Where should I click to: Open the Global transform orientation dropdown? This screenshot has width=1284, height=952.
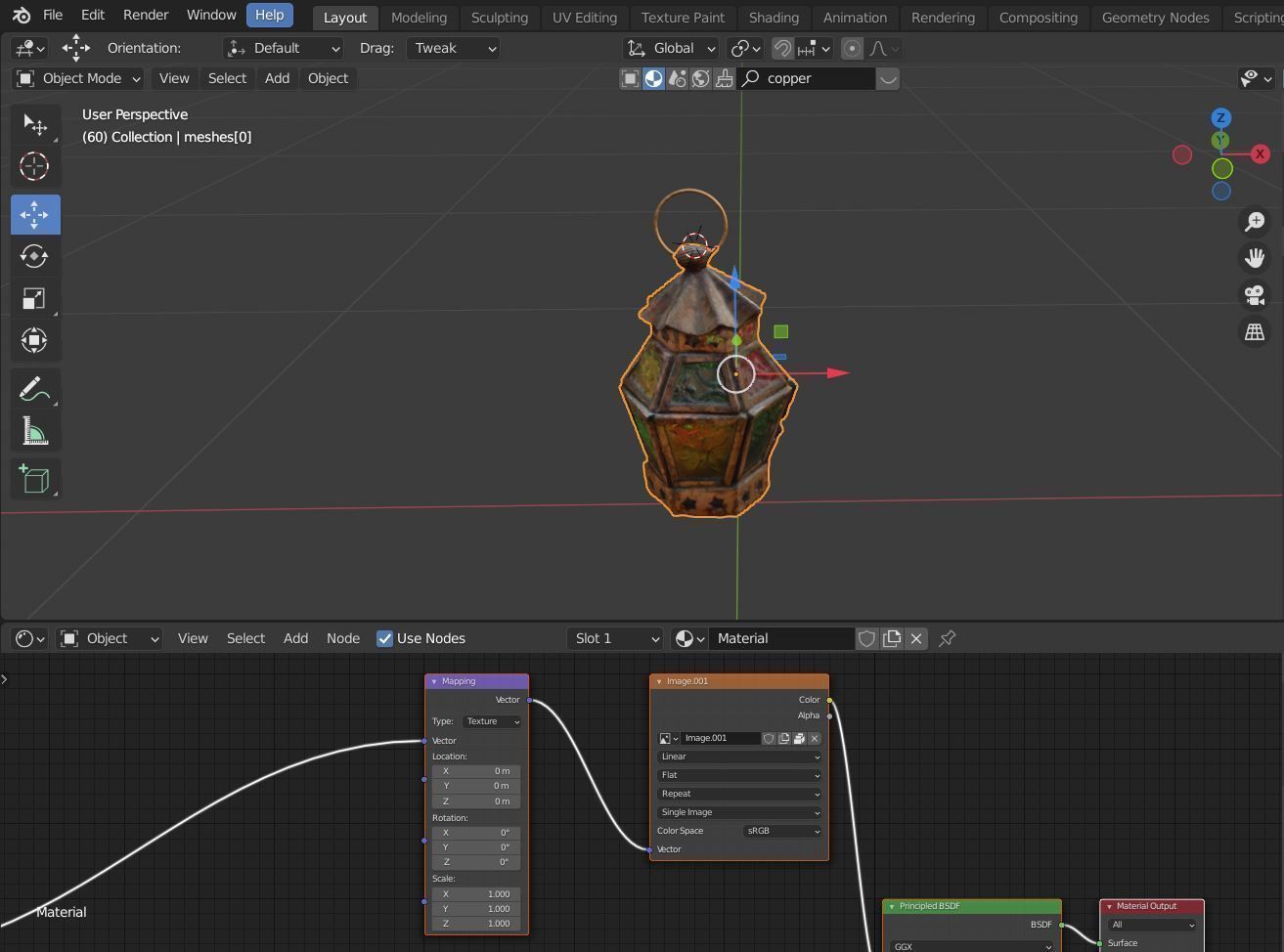pos(672,48)
